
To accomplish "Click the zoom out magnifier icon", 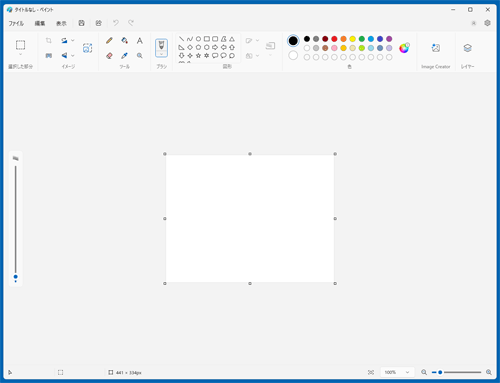I will (424, 372).
